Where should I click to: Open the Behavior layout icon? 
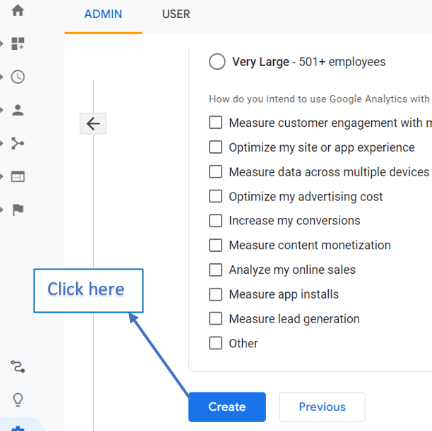coord(18,176)
